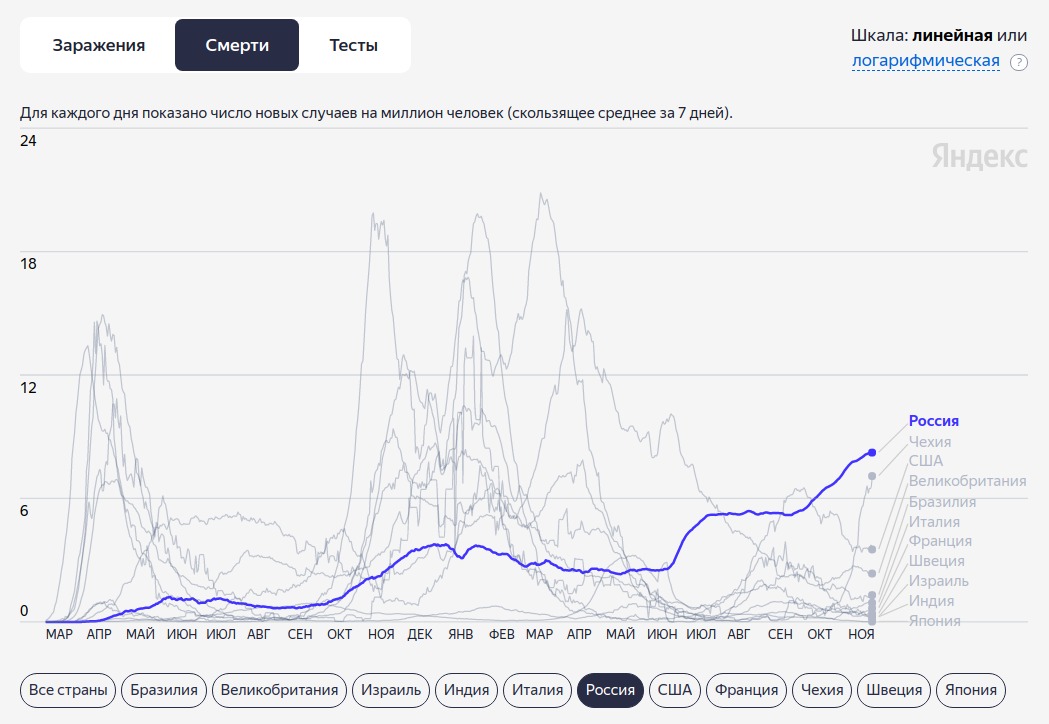Switch scale to логарифмическая
This screenshot has height=724, width=1049.
pyautogui.click(x=925, y=61)
